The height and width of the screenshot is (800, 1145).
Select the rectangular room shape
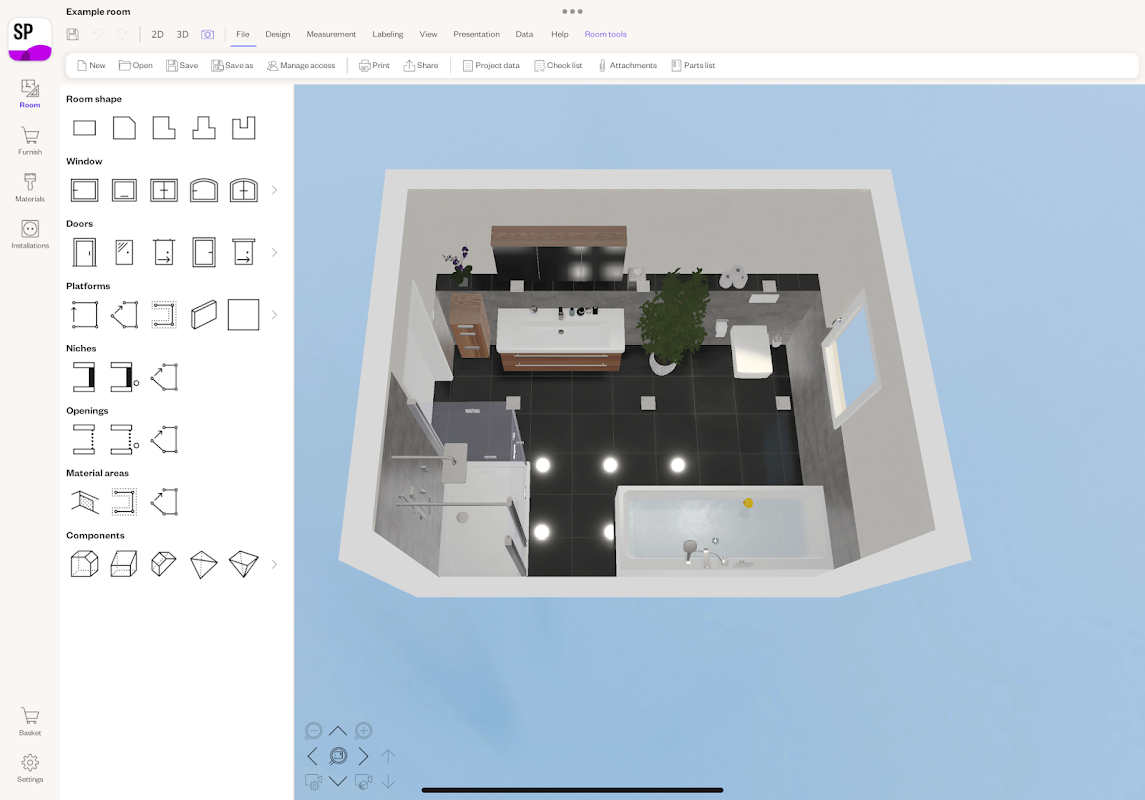coord(85,128)
